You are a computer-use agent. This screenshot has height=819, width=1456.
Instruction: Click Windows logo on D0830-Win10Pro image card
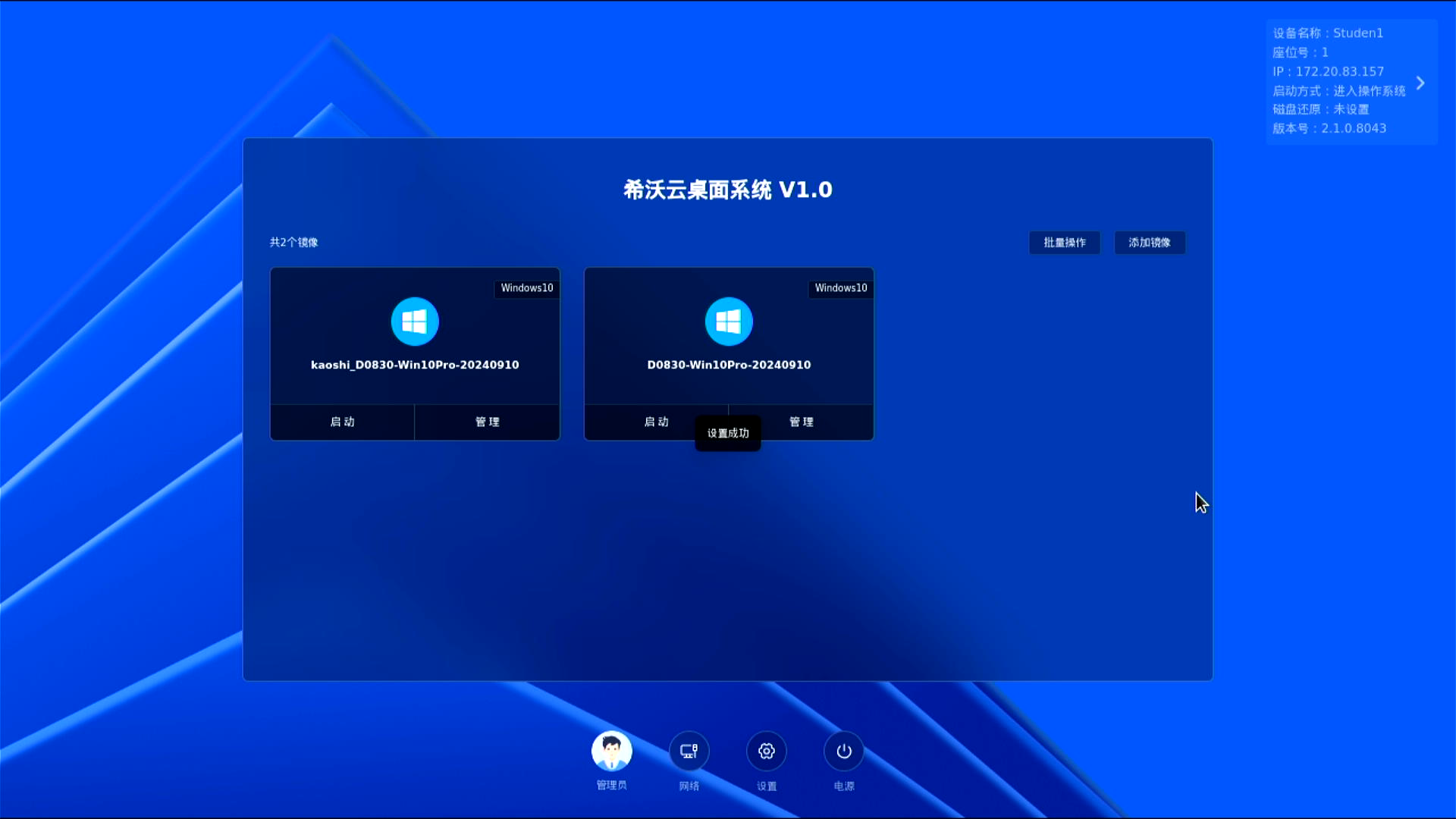(729, 322)
